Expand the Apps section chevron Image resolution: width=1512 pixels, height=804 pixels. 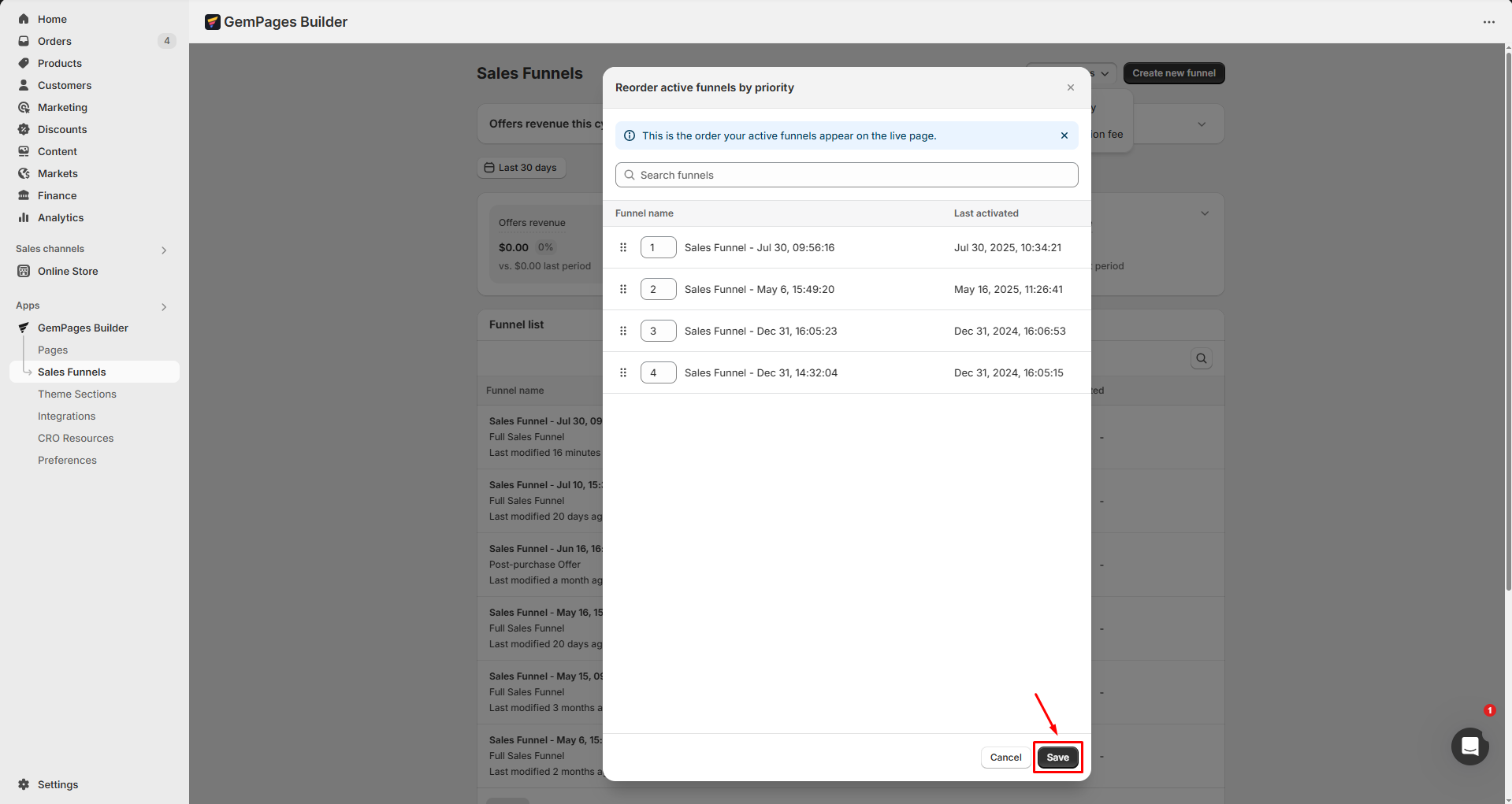click(x=164, y=306)
